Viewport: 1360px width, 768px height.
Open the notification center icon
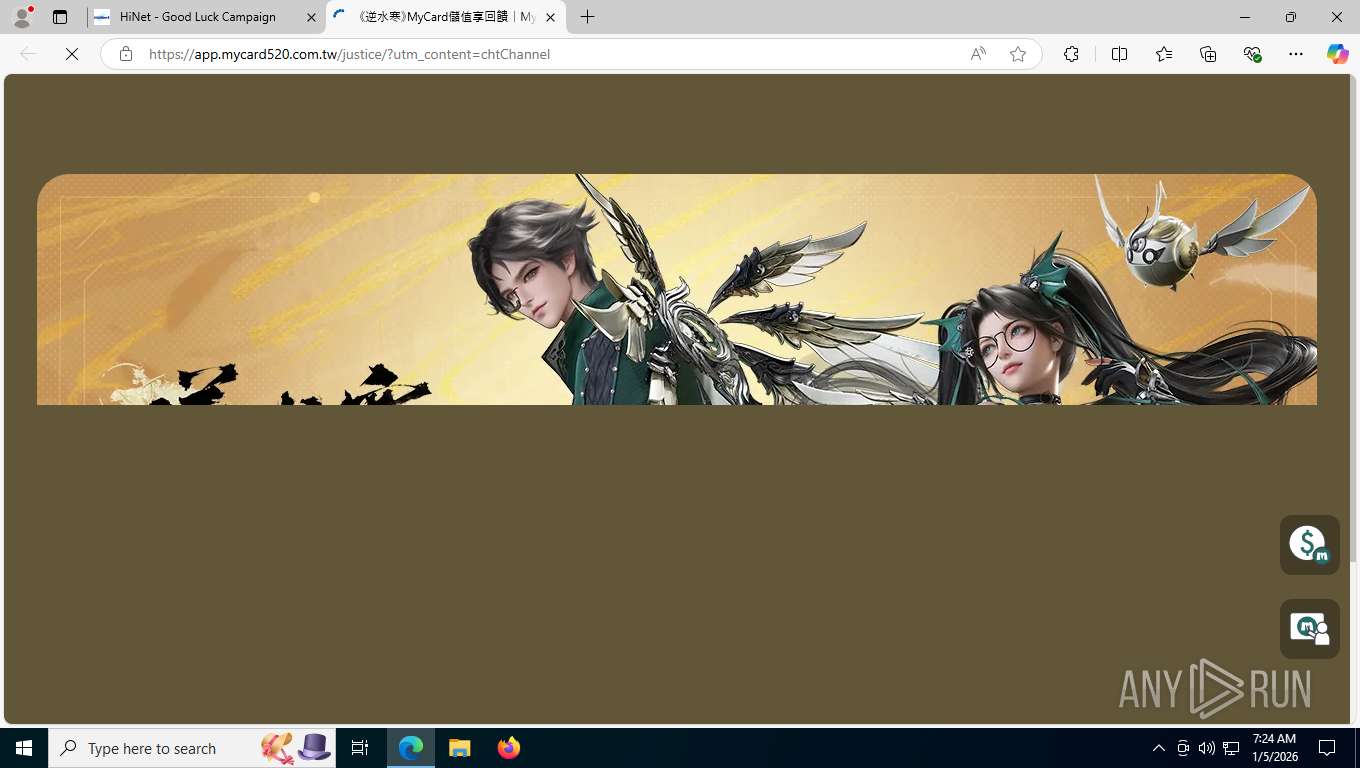pyautogui.click(x=1327, y=748)
